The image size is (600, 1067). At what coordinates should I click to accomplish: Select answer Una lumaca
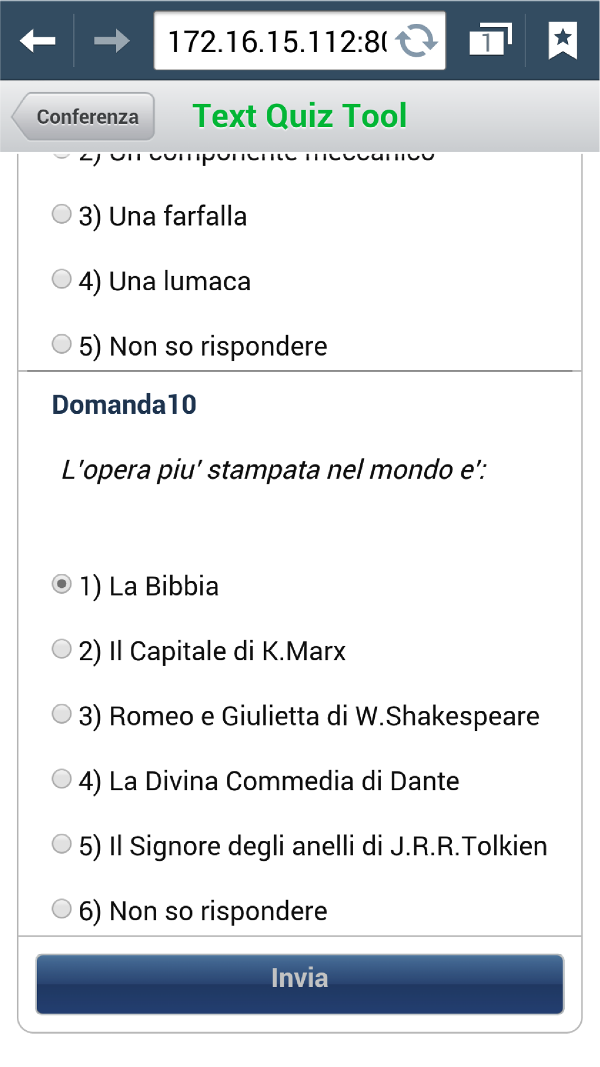[62, 280]
